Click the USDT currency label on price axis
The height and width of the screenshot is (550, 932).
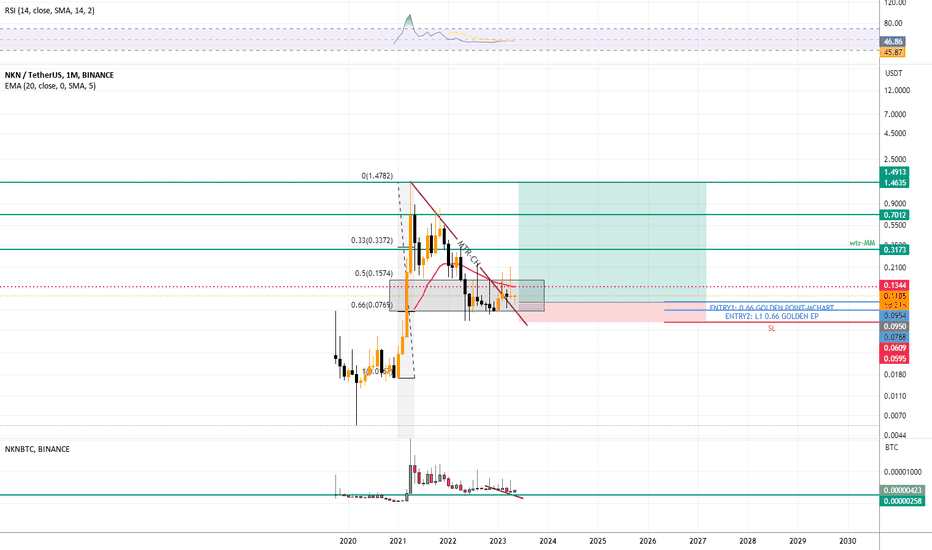(x=893, y=73)
